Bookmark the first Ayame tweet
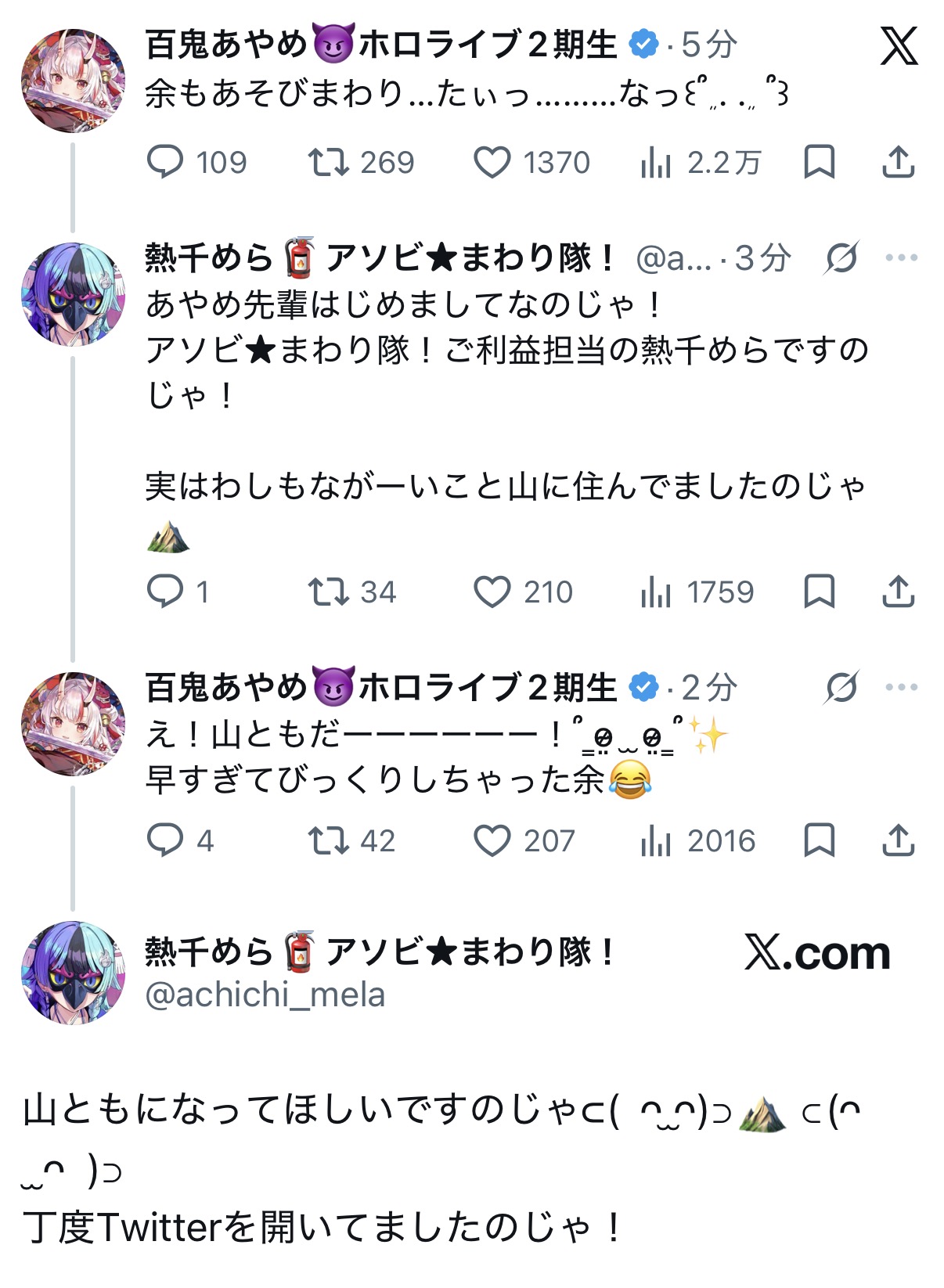Viewport: 944px width, 1288px height. click(820, 163)
